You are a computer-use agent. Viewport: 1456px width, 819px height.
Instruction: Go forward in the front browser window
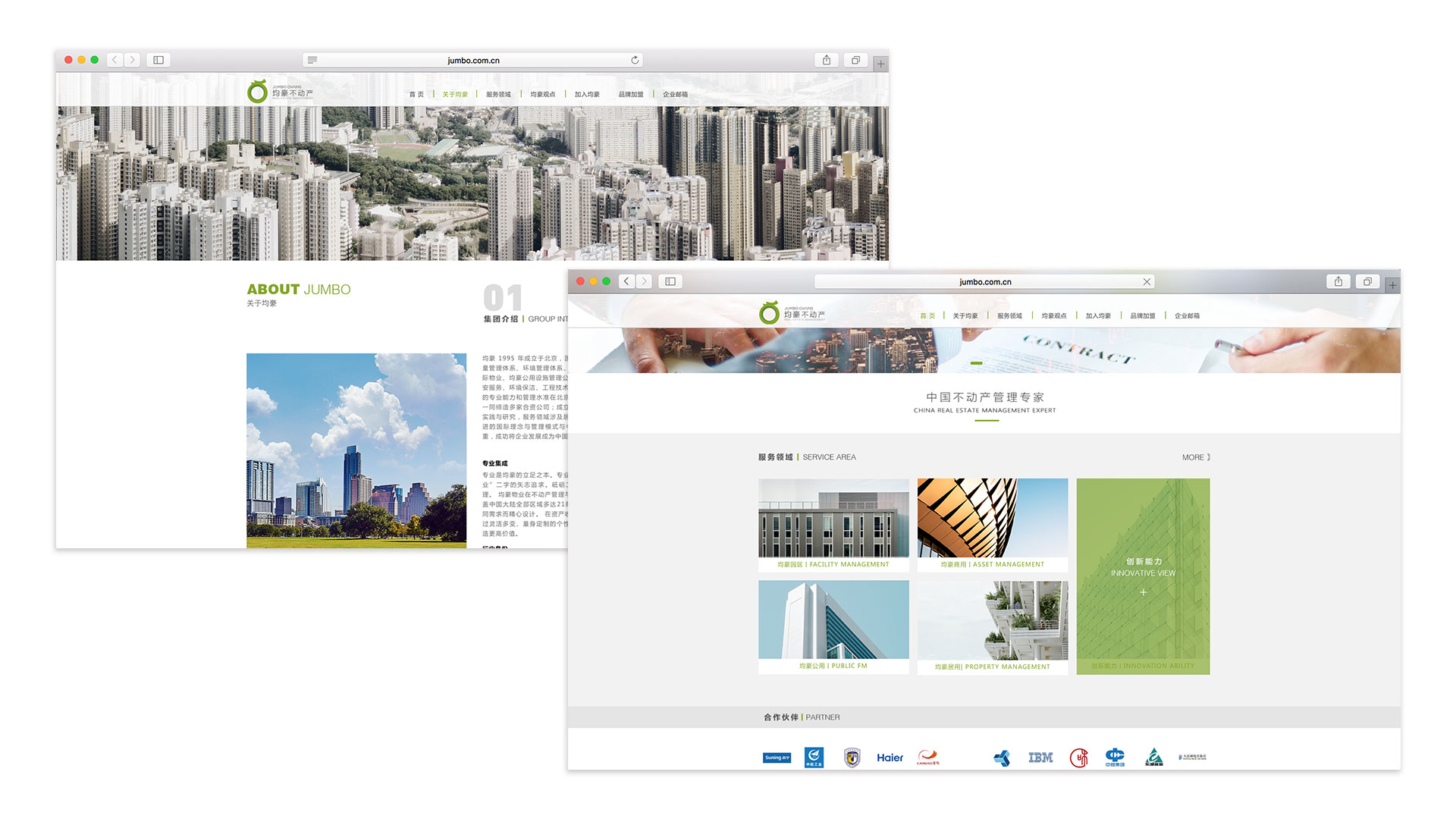(644, 281)
